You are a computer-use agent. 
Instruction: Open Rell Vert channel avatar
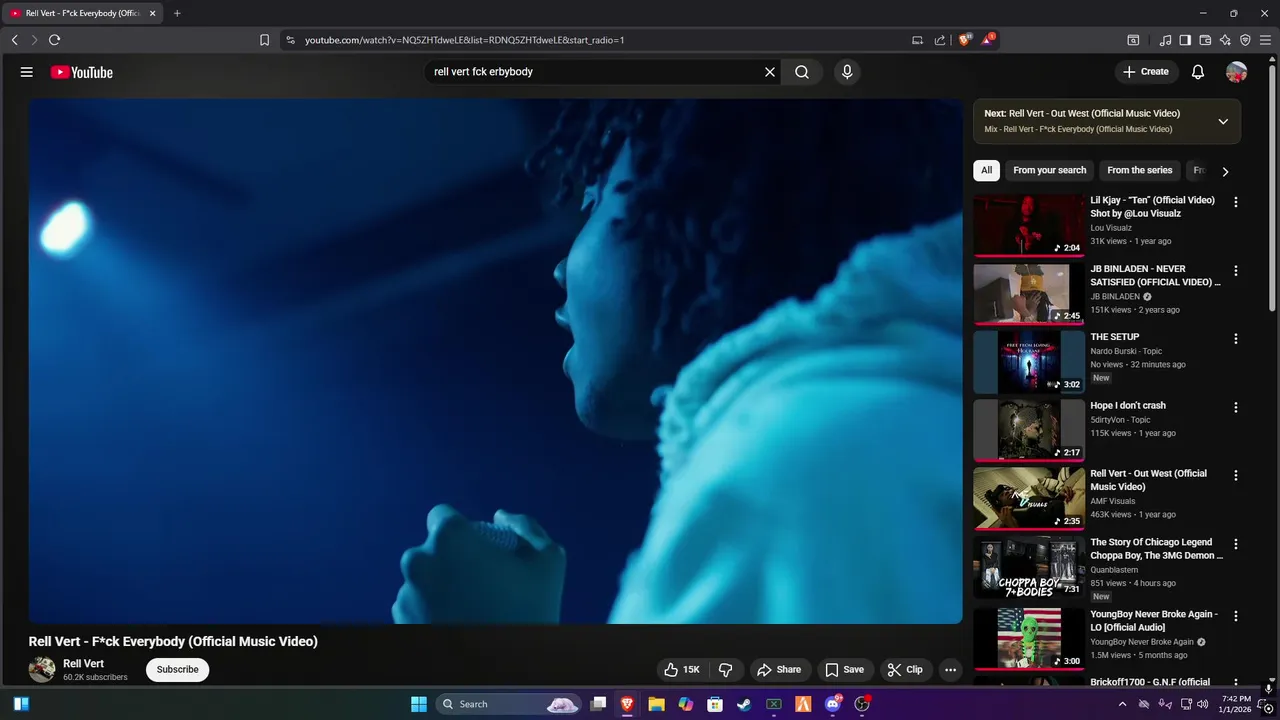click(x=42, y=670)
